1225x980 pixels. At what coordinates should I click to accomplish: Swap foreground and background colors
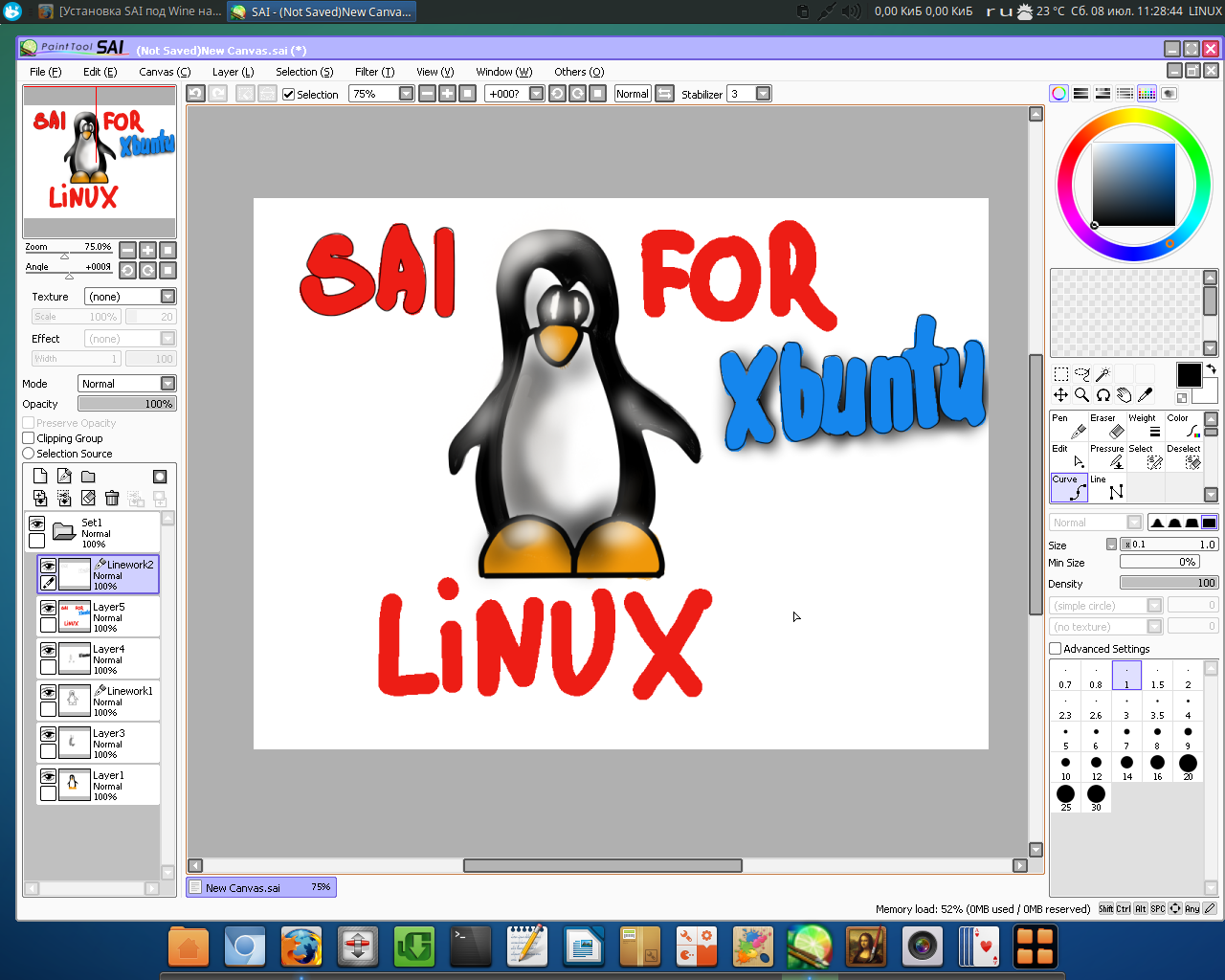point(1211,368)
